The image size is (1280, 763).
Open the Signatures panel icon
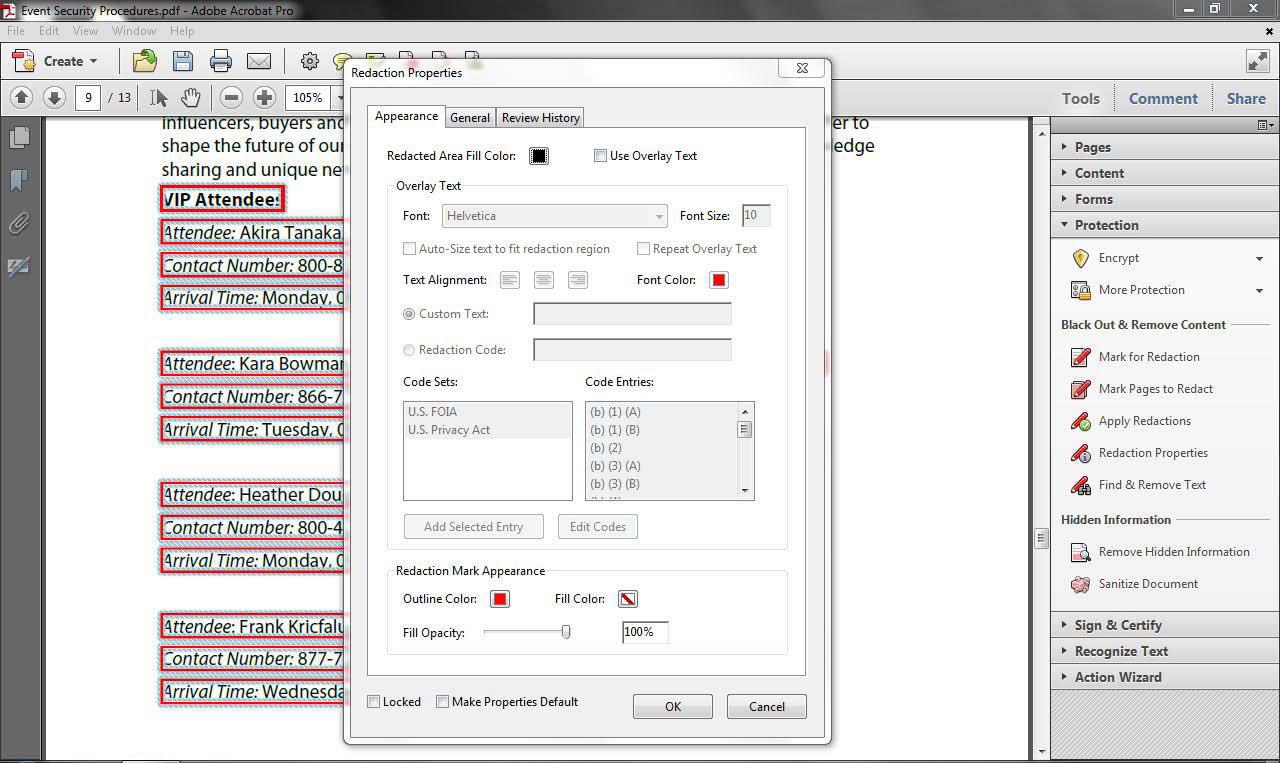pyautogui.click(x=18, y=266)
